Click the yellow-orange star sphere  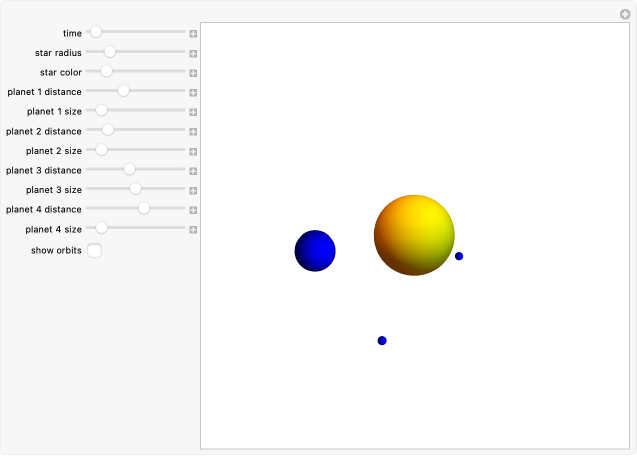(x=414, y=235)
